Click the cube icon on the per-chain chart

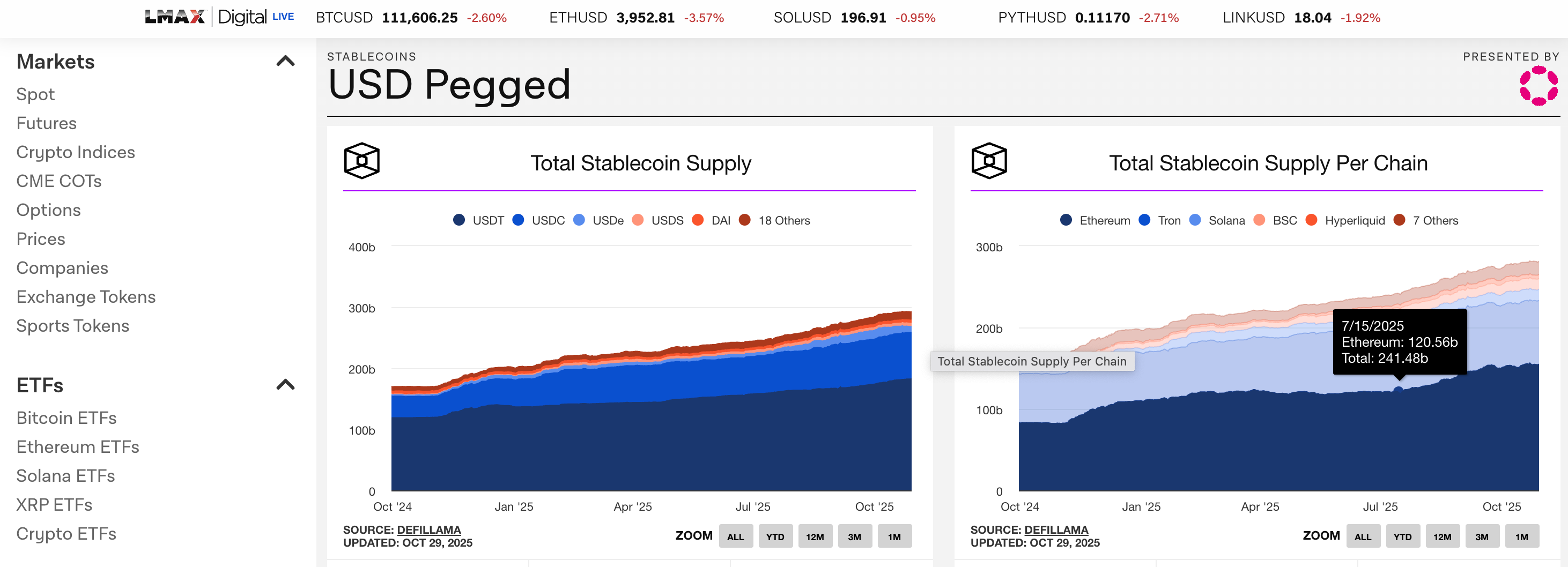coord(990,161)
